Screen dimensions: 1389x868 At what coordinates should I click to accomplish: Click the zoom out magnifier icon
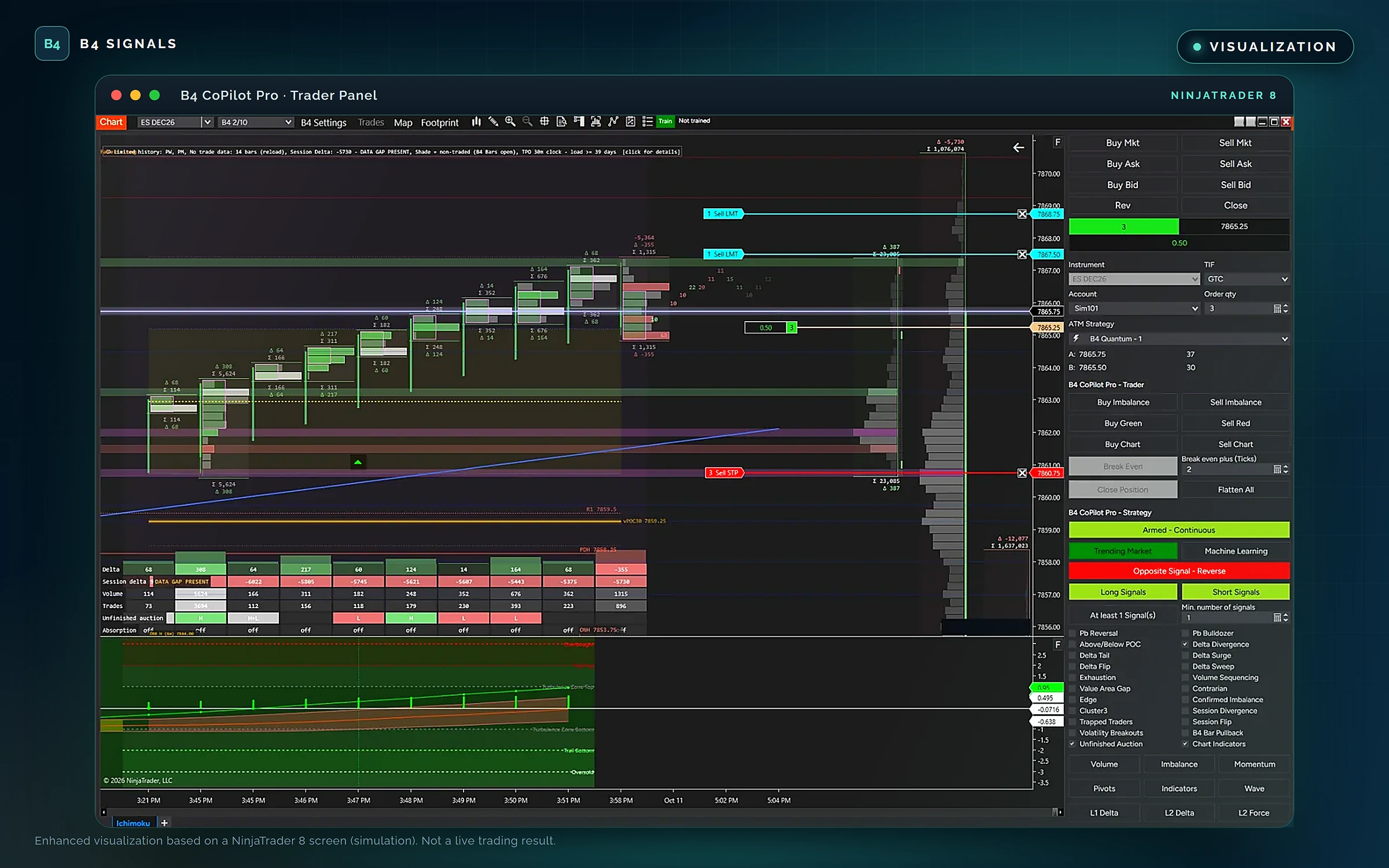(527, 122)
